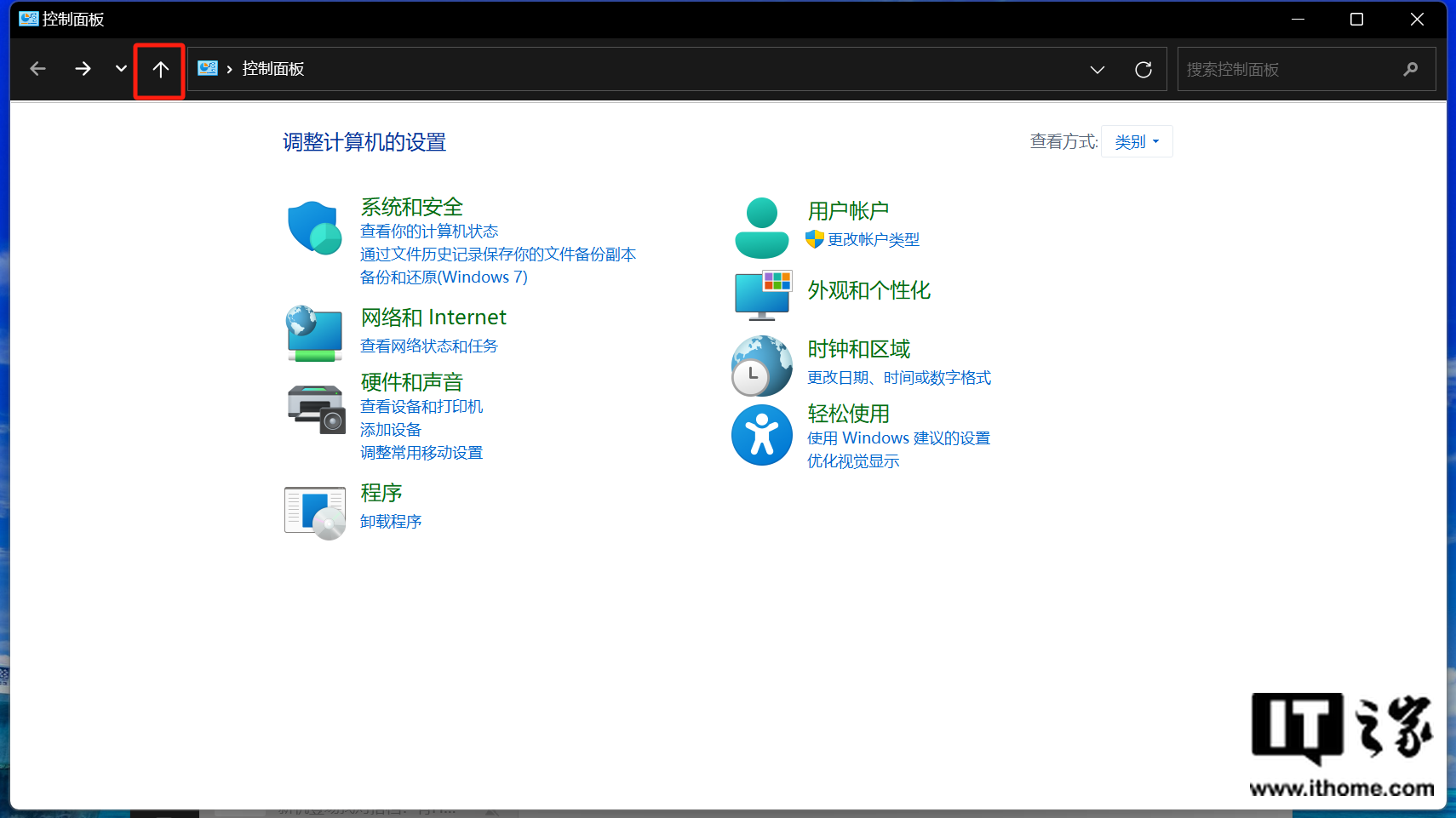Open 备份和还原(Windows 7) link

pyautogui.click(x=444, y=277)
